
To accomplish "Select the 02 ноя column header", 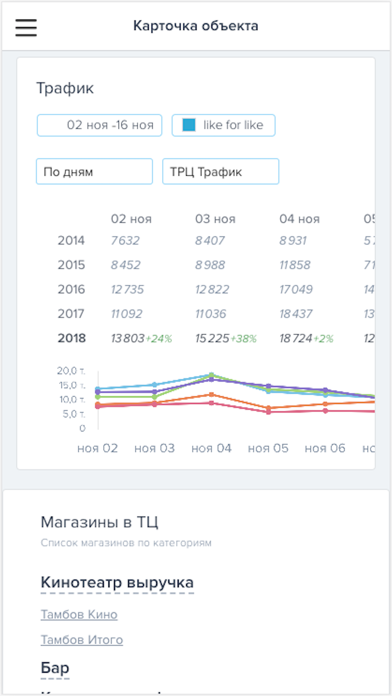I will [x=131, y=219].
